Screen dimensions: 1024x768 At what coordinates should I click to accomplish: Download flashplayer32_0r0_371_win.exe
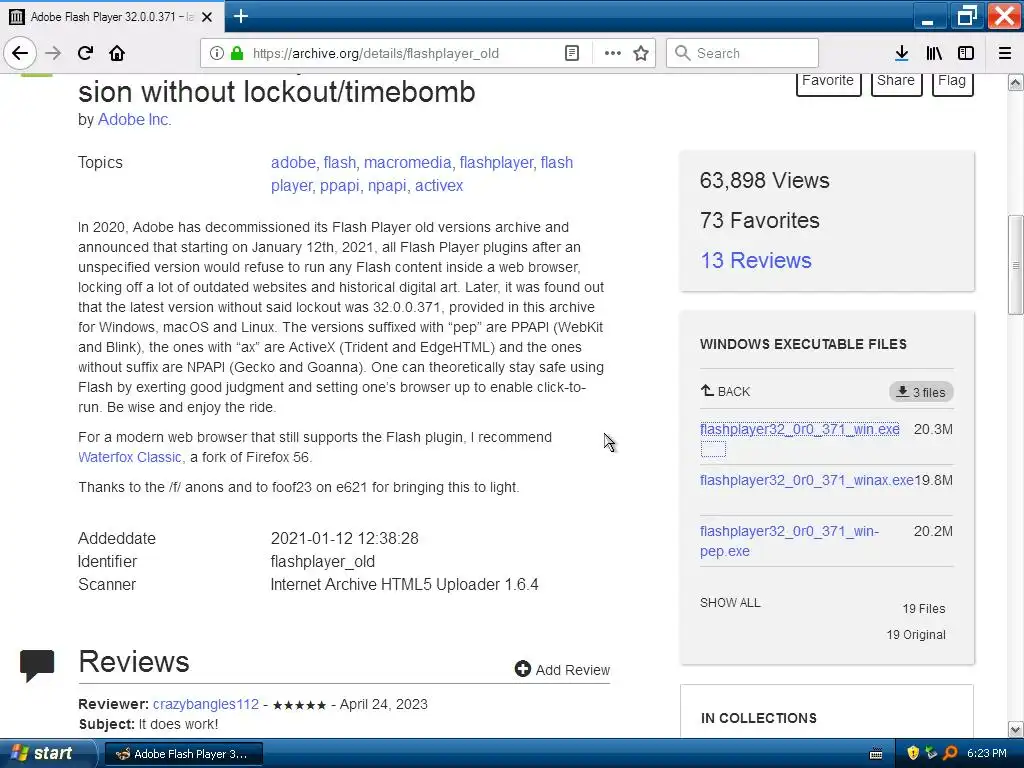coord(799,429)
